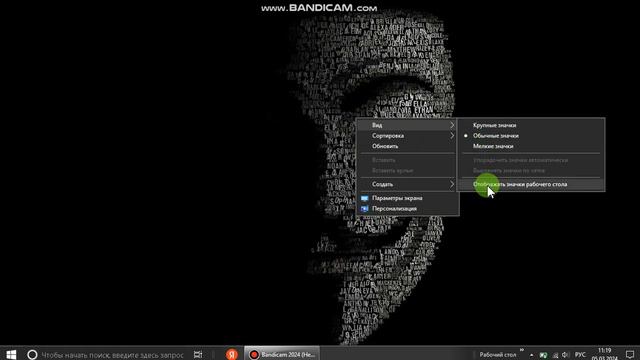Click the taskbar search input field
This screenshot has height=360, width=640.
(x=113, y=355)
